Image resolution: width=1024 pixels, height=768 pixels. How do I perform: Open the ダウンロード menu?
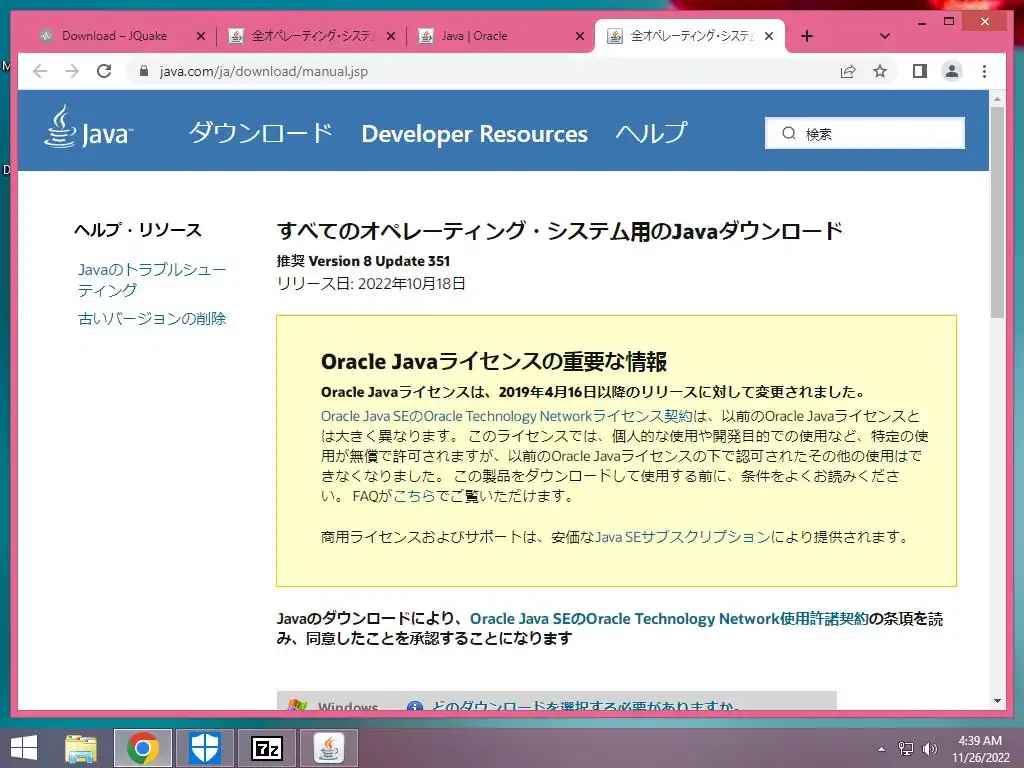coord(261,133)
